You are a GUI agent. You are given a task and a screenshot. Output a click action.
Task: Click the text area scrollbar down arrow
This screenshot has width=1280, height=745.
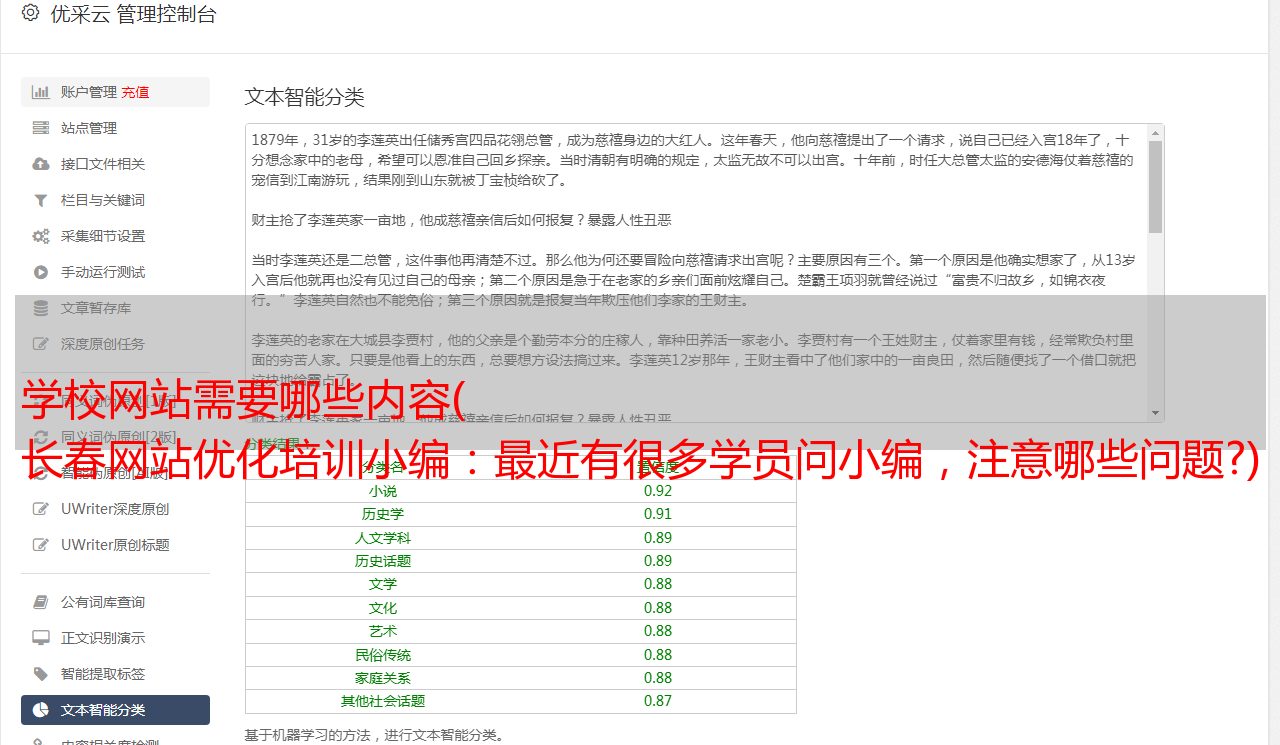pos(1156,413)
